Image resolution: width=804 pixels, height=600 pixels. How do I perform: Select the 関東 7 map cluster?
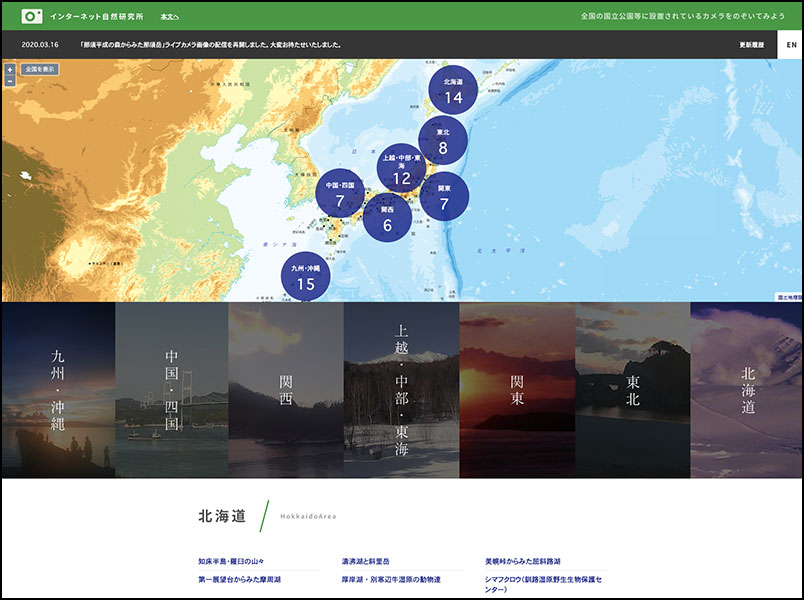coord(444,196)
